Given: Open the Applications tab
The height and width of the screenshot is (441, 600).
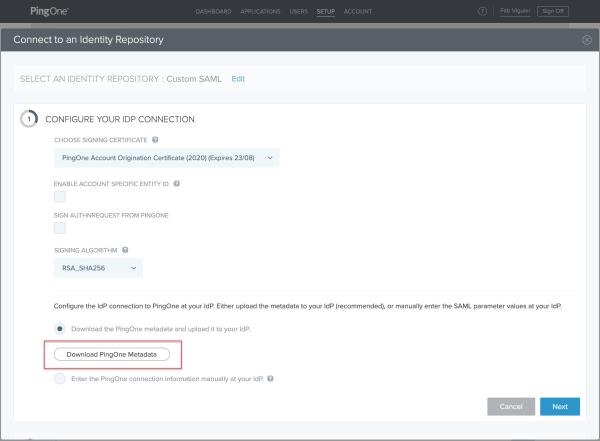Looking at the screenshot, I should (x=260, y=11).
